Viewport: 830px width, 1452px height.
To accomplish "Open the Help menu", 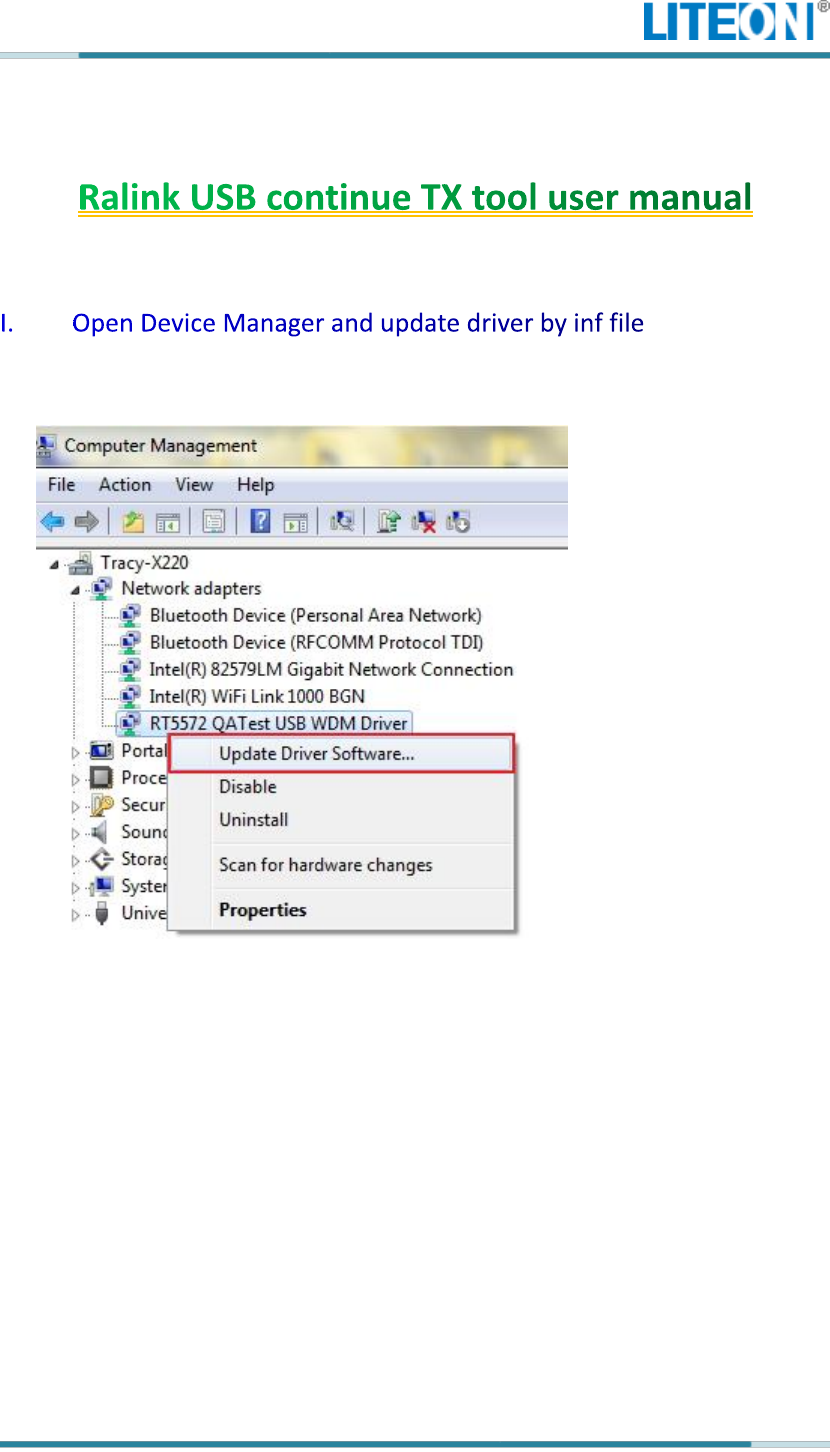I will point(255,485).
